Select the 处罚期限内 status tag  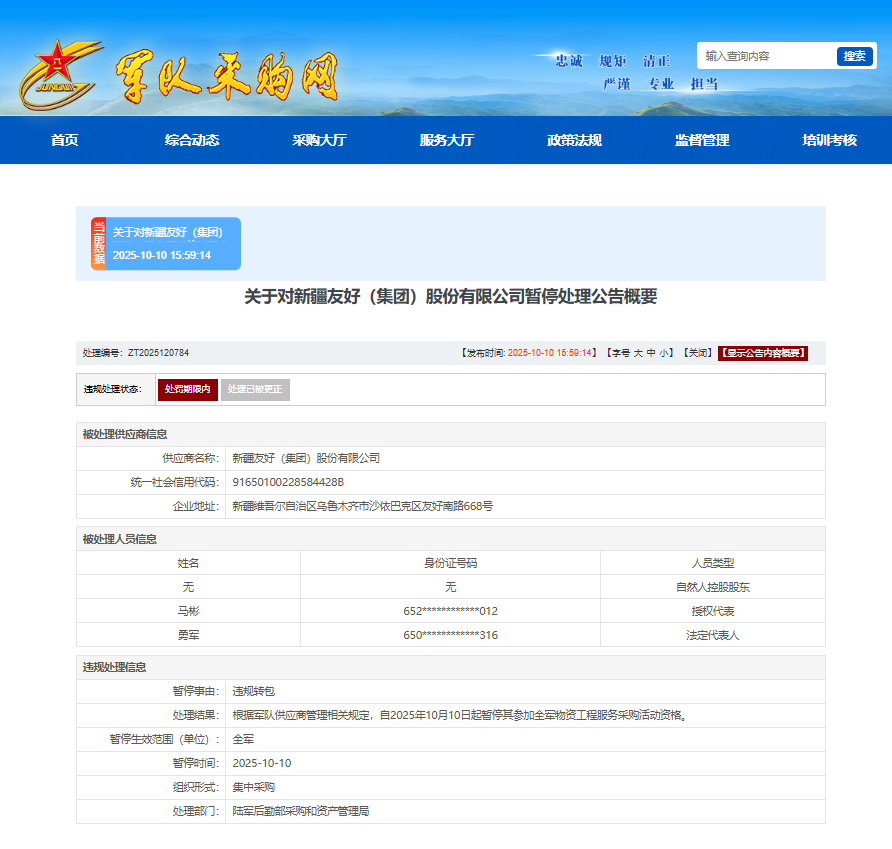click(187, 389)
